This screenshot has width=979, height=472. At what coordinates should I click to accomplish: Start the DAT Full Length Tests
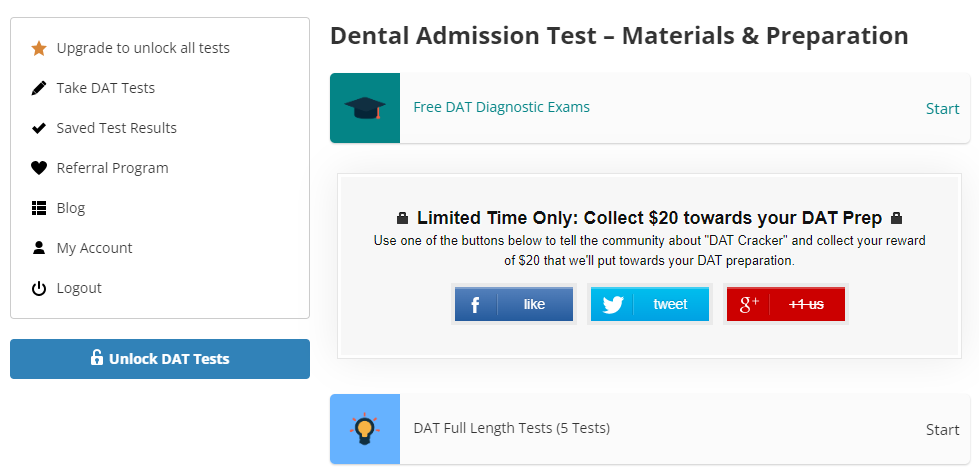click(942, 430)
